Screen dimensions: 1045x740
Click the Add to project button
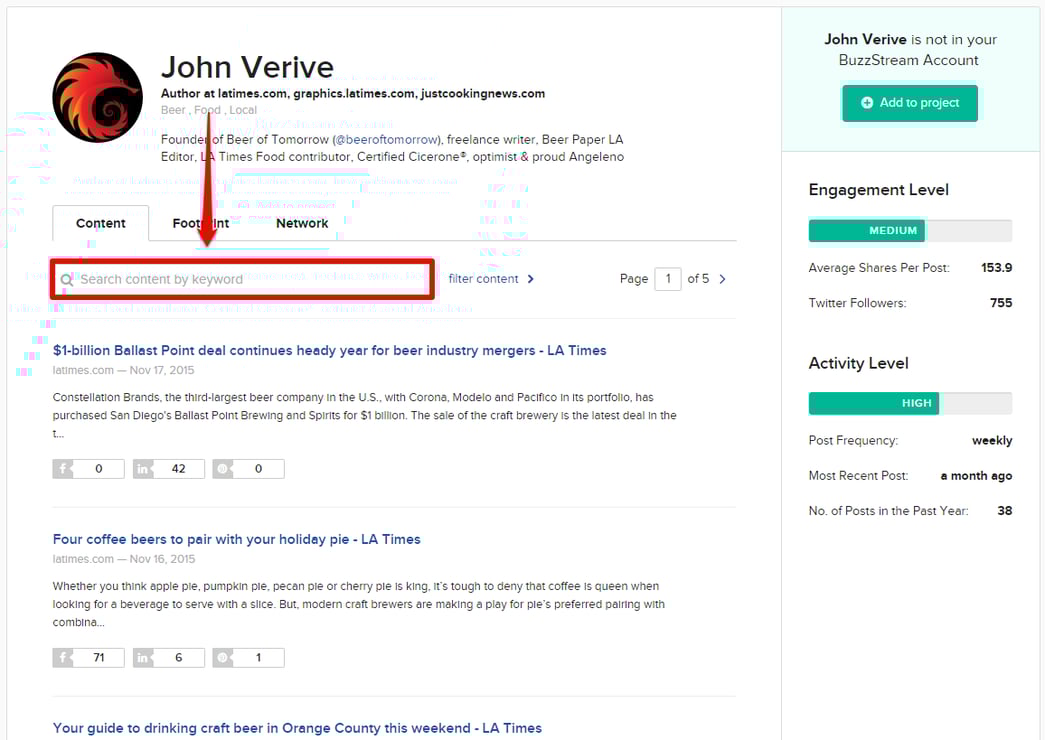909,103
